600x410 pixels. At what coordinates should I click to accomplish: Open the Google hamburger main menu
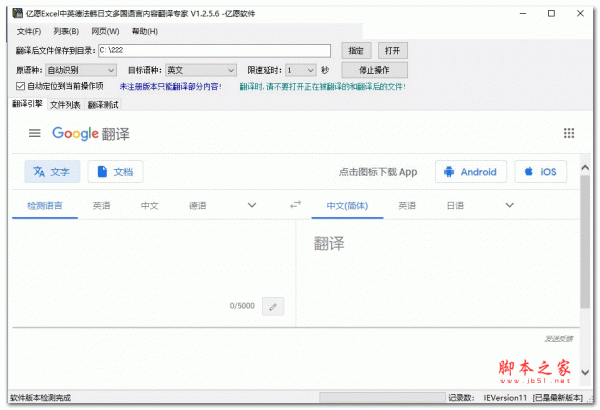(35, 133)
